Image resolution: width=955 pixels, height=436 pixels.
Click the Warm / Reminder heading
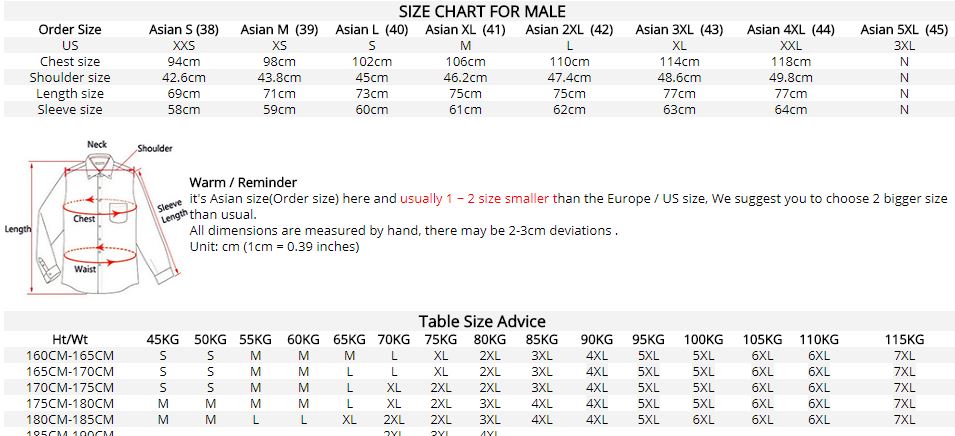pyautogui.click(x=243, y=182)
